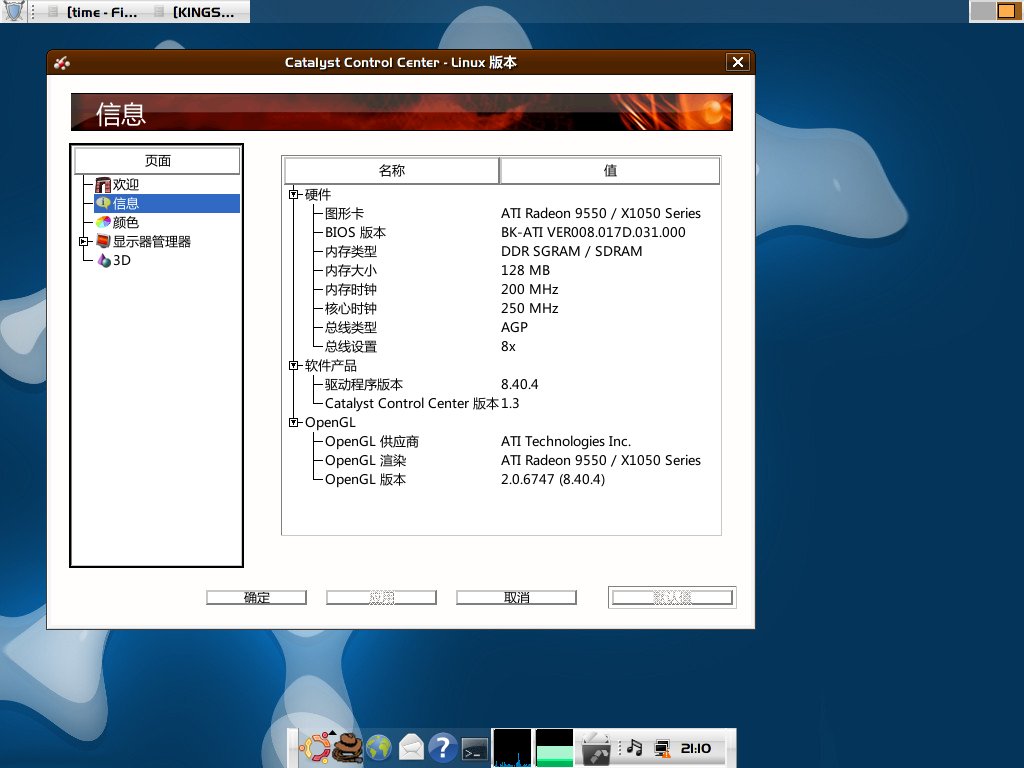This screenshot has width=1024, height=768.
Task: Click the 信息 heading in the orange banner
Action: click(x=121, y=114)
